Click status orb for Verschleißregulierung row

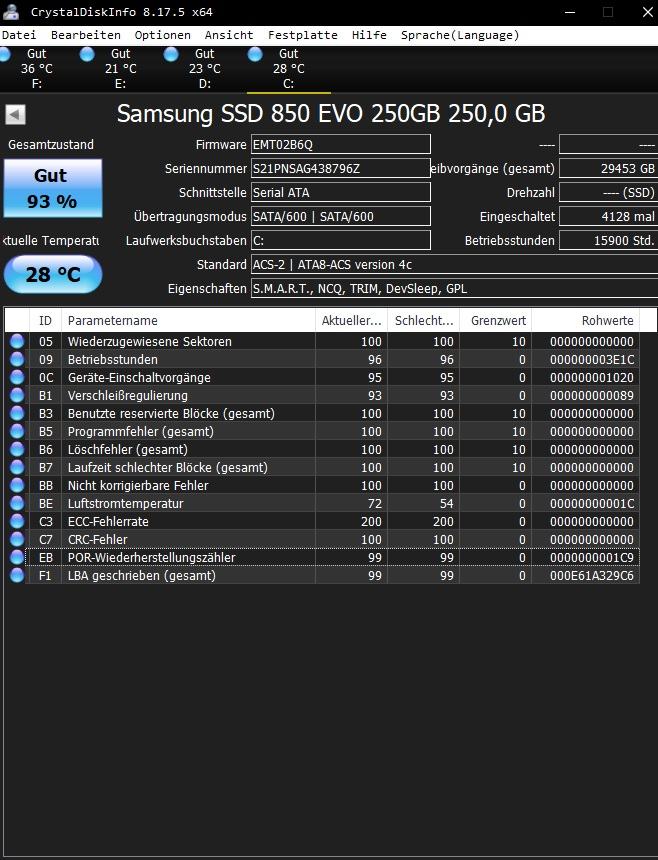point(17,395)
